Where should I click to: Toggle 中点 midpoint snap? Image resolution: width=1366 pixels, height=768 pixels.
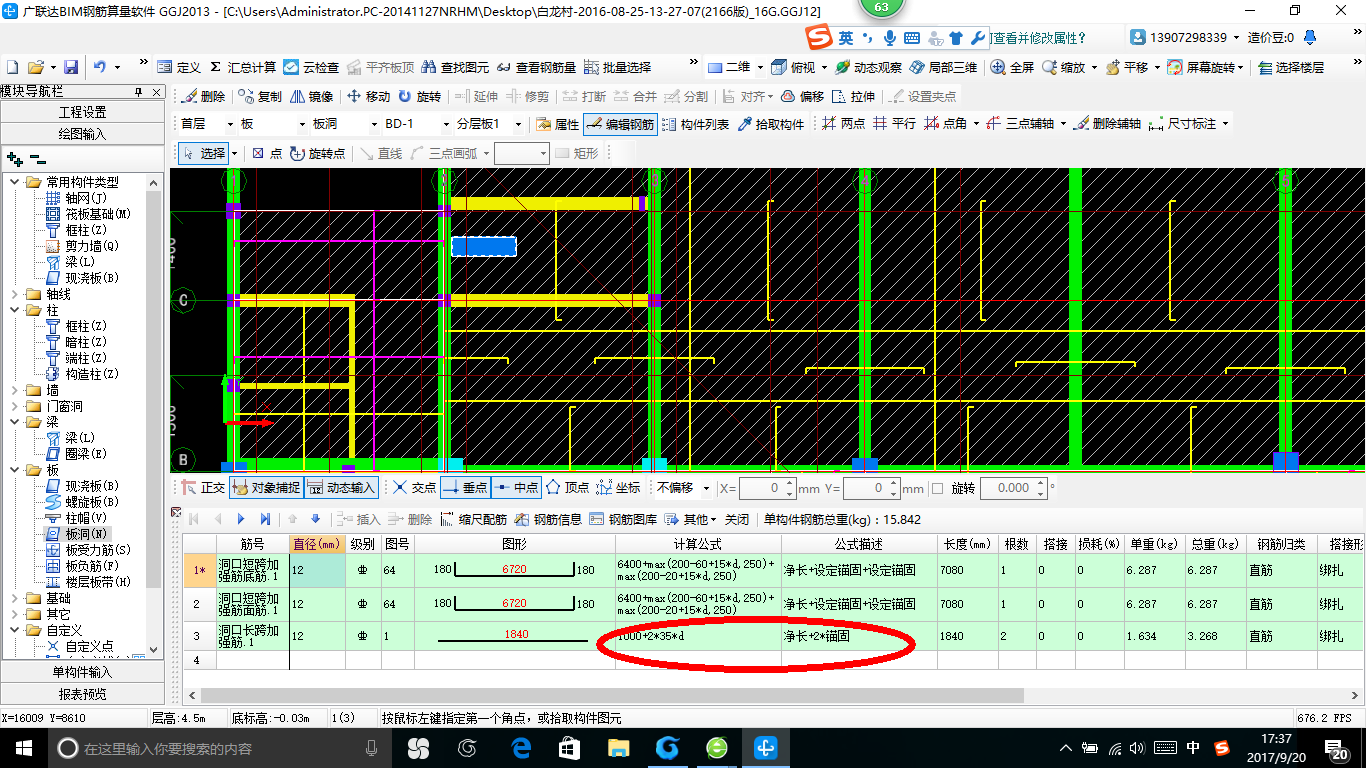(516, 488)
